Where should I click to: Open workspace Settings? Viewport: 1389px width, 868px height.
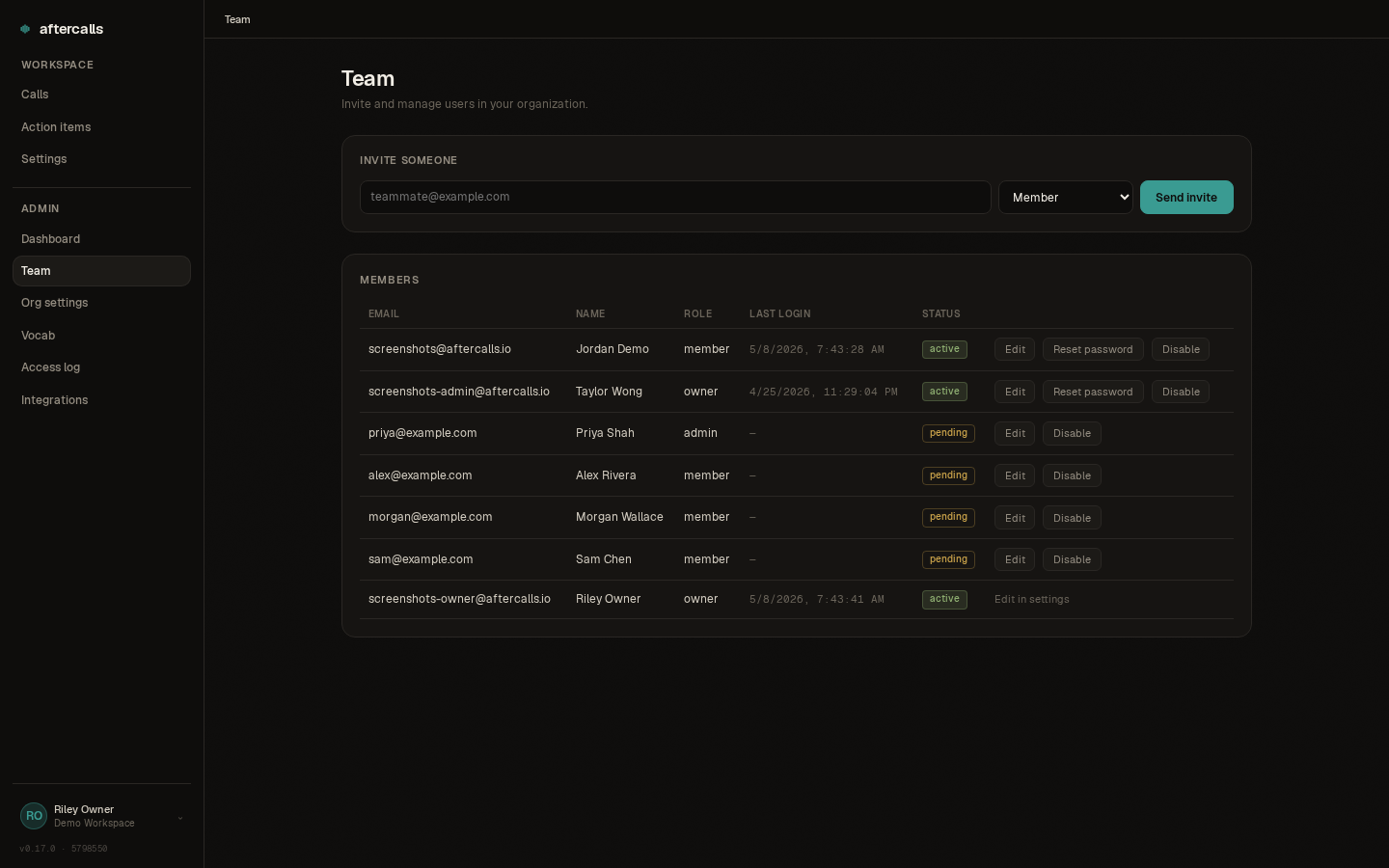pyautogui.click(x=101, y=159)
